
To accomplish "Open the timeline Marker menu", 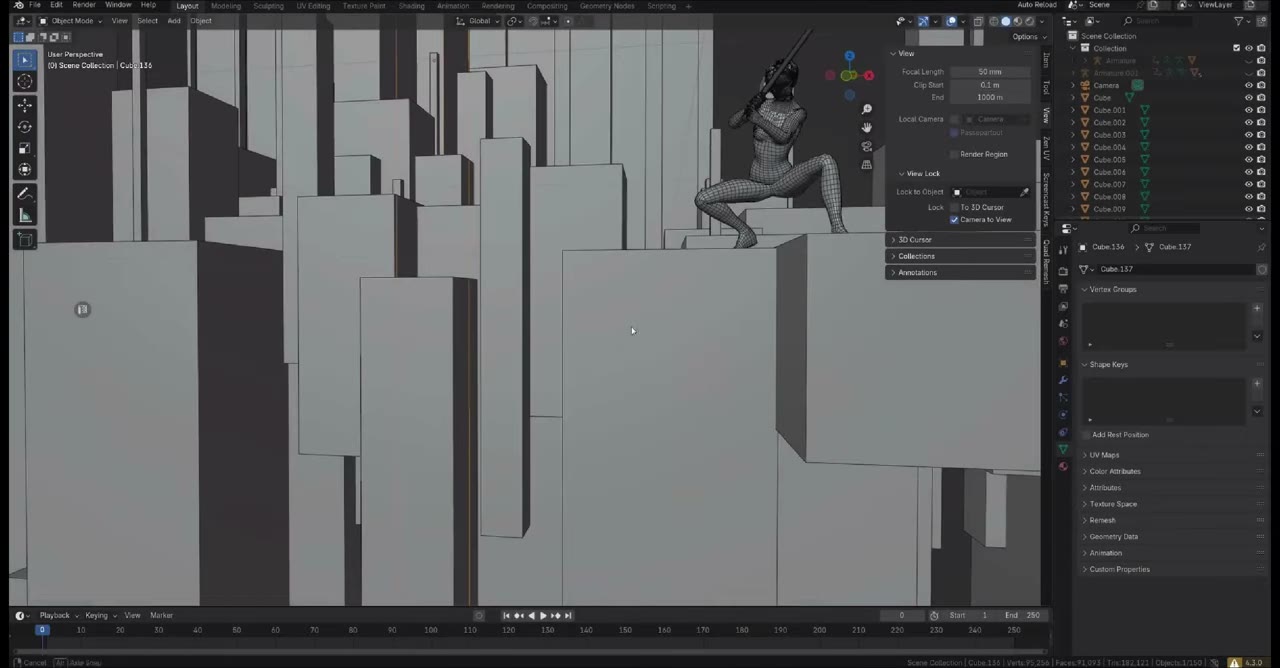I will (x=161, y=616).
